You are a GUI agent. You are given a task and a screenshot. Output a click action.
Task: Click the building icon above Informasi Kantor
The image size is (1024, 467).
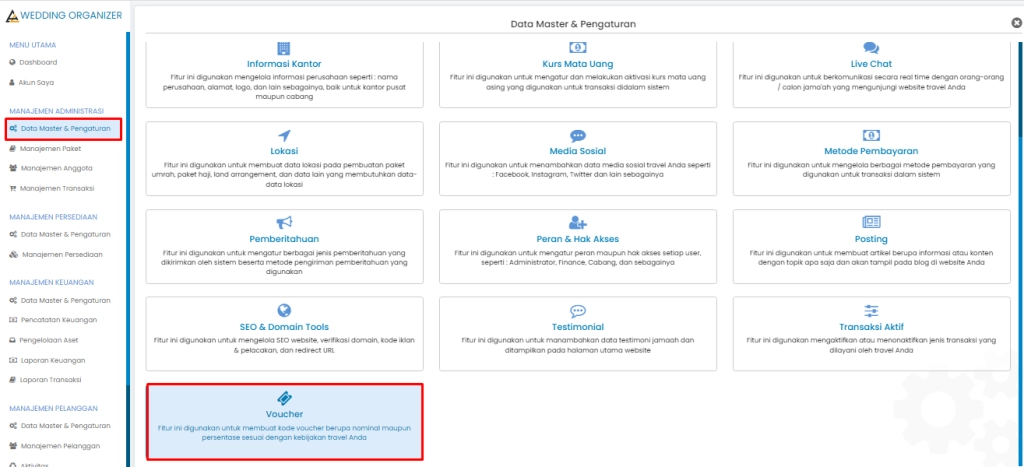(x=284, y=48)
